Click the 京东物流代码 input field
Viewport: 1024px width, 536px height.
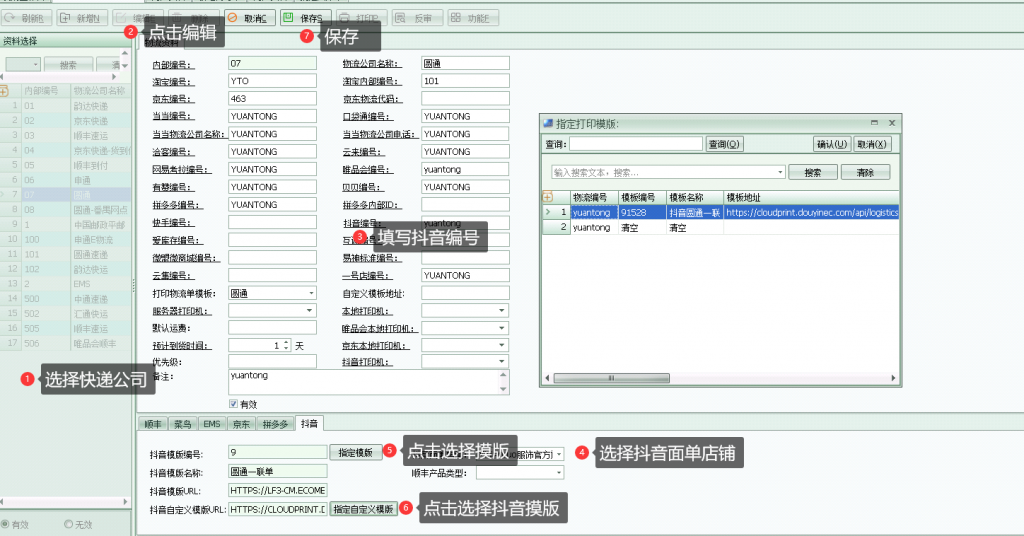(465, 99)
